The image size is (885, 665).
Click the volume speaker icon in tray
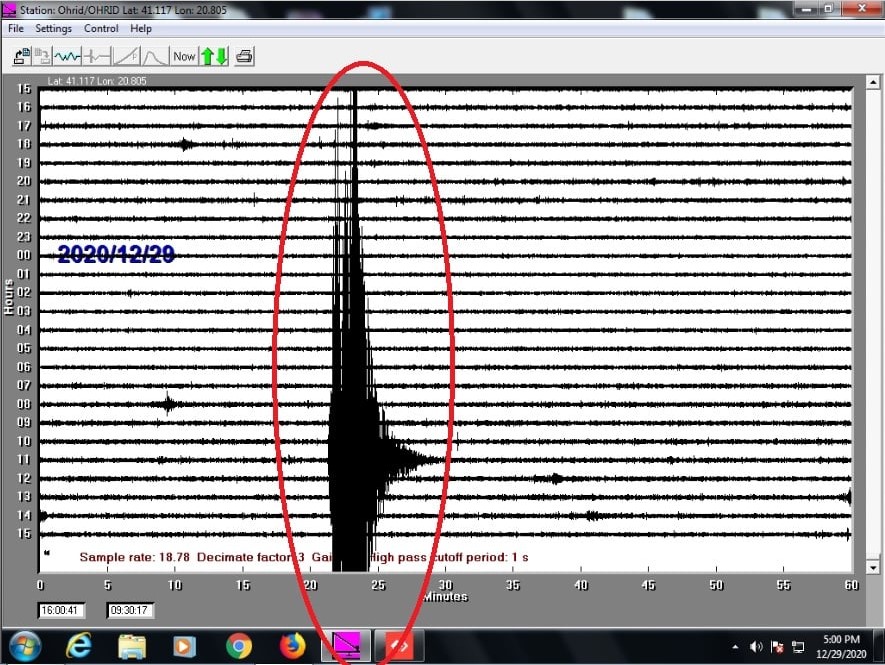point(756,647)
